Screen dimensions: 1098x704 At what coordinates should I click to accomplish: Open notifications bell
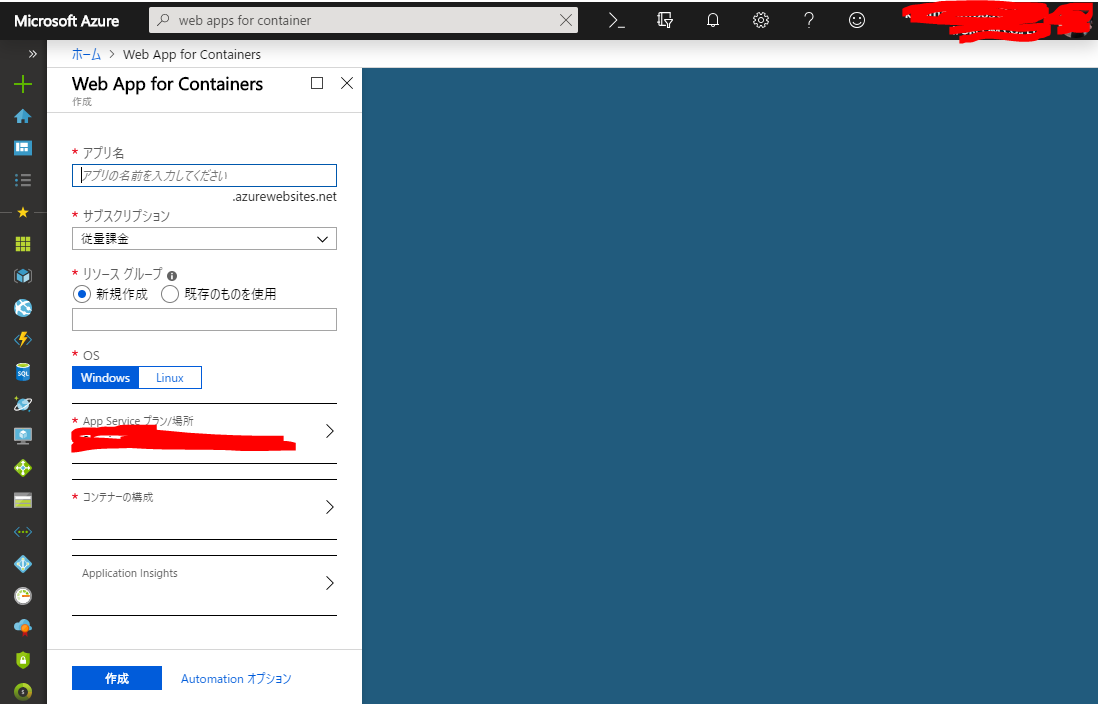coord(713,20)
